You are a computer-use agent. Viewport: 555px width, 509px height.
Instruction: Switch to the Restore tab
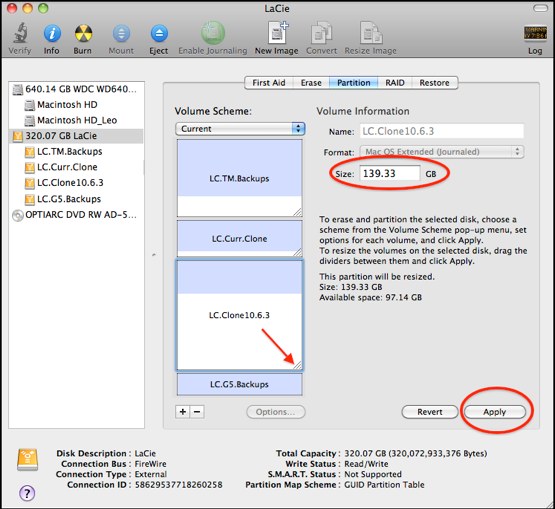coord(434,83)
